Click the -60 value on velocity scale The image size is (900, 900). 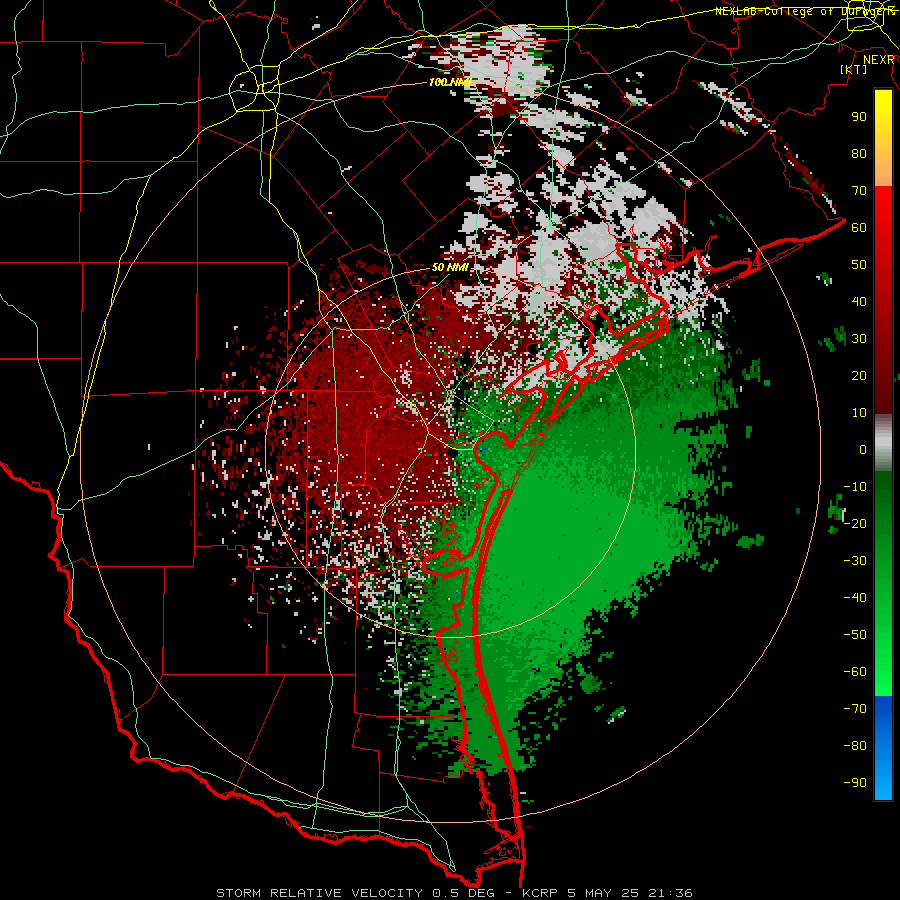pyautogui.click(x=855, y=672)
